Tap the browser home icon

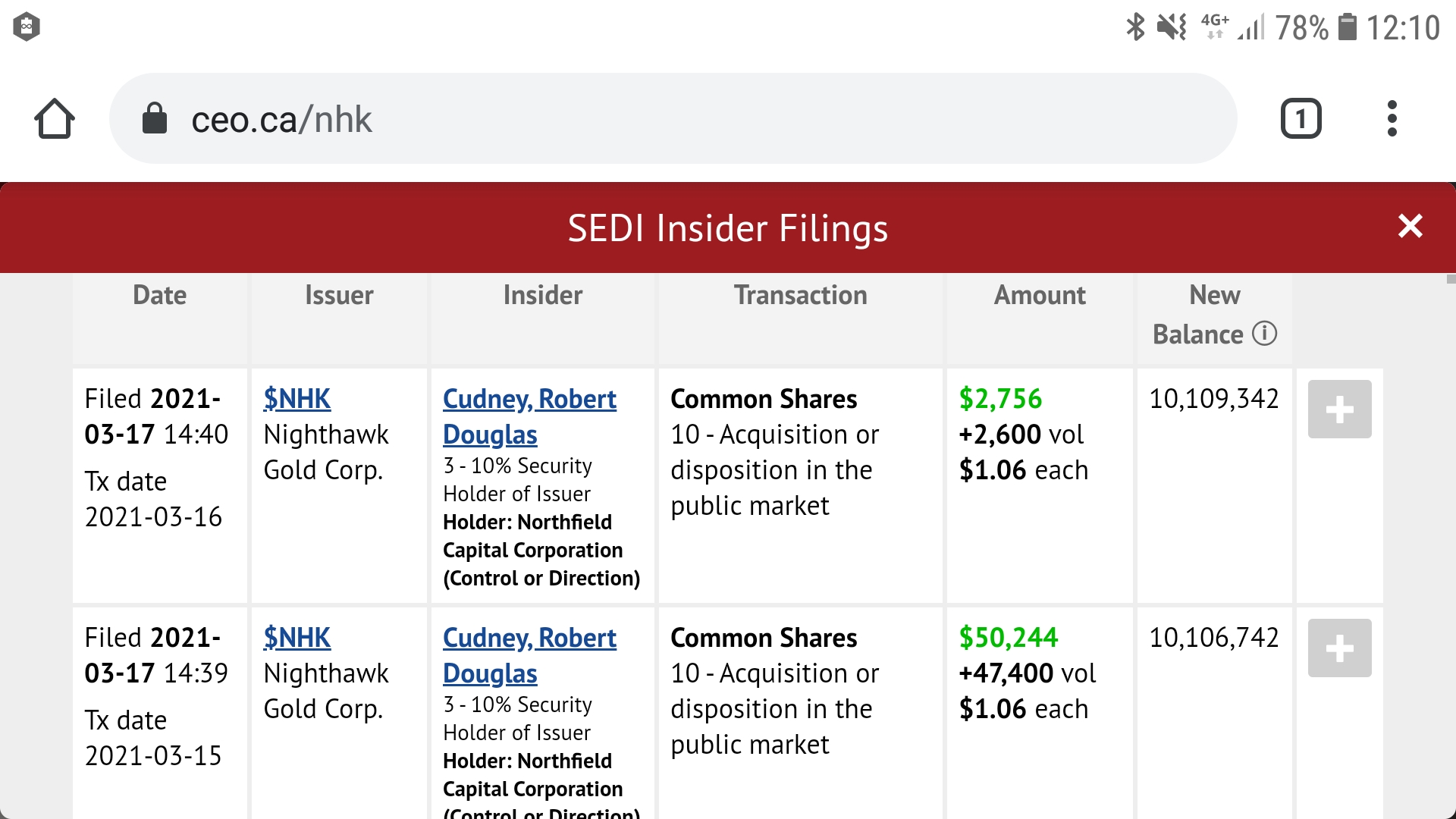point(55,119)
